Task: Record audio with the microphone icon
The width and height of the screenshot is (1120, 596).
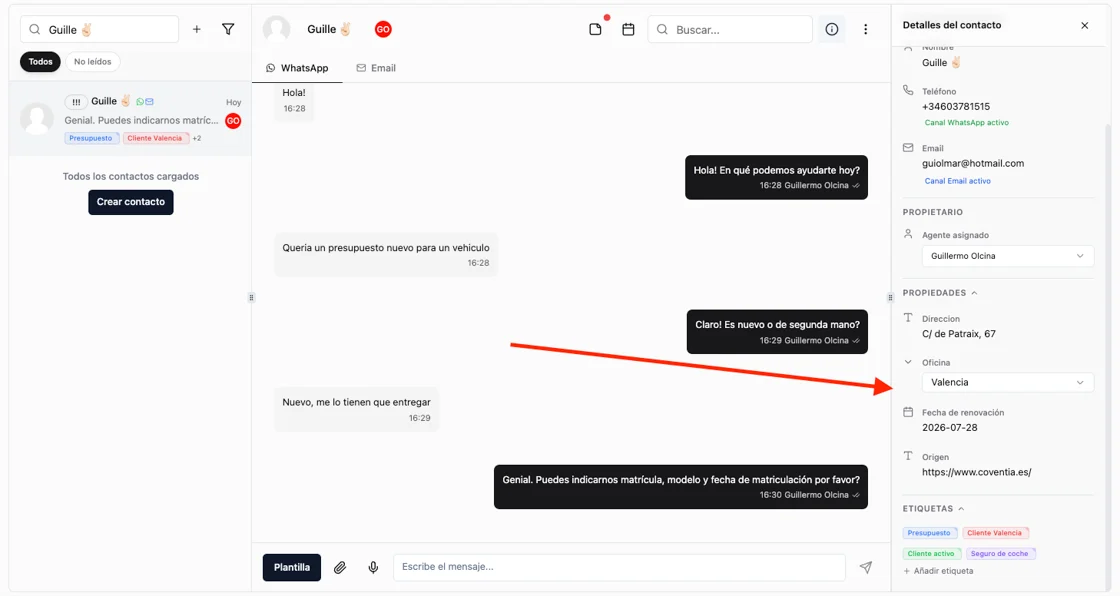Action: 372,567
